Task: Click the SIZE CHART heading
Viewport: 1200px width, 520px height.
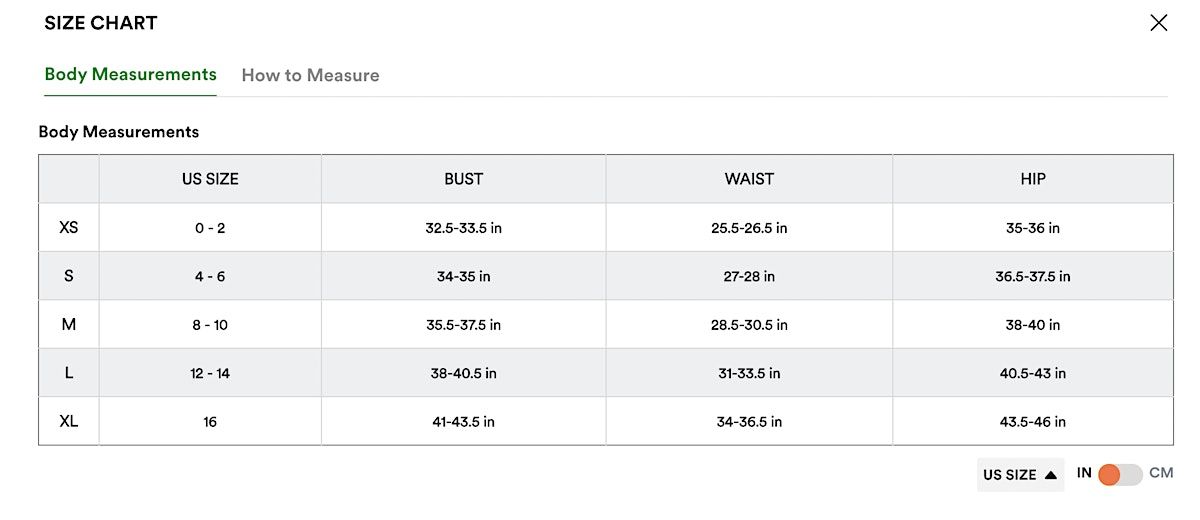Action: tap(101, 23)
